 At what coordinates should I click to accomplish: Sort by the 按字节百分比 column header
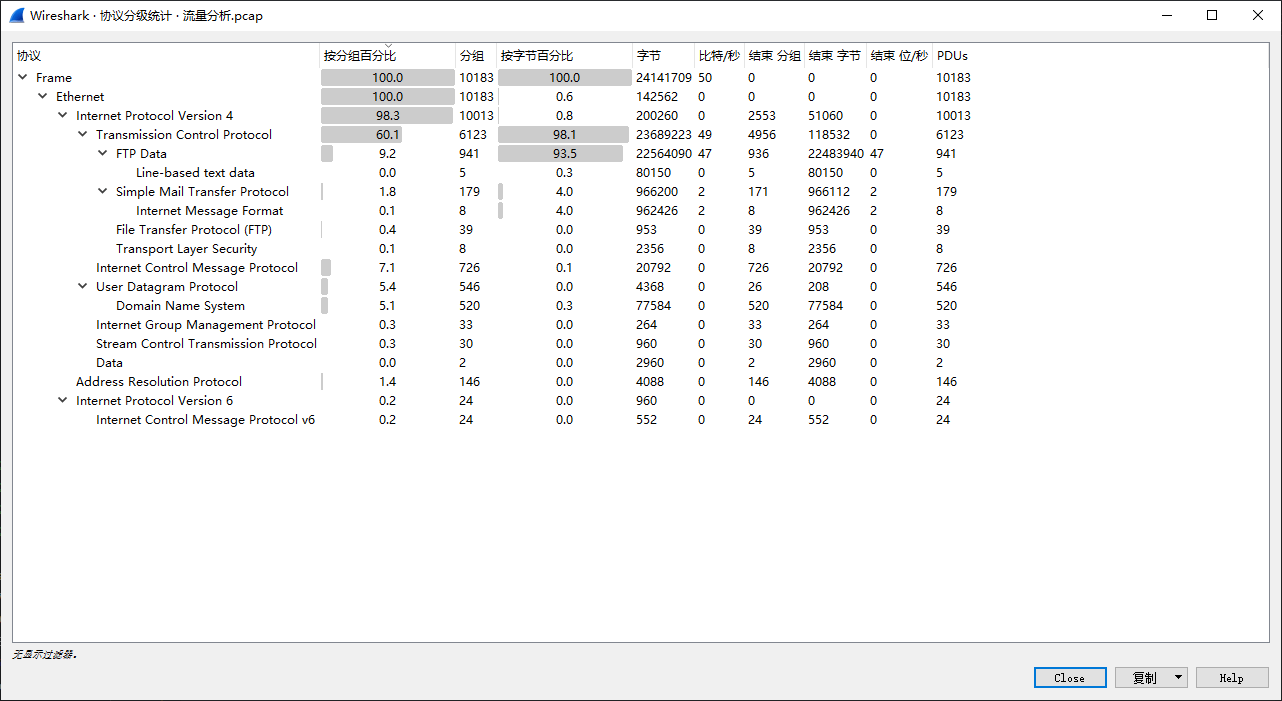point(565,56)
